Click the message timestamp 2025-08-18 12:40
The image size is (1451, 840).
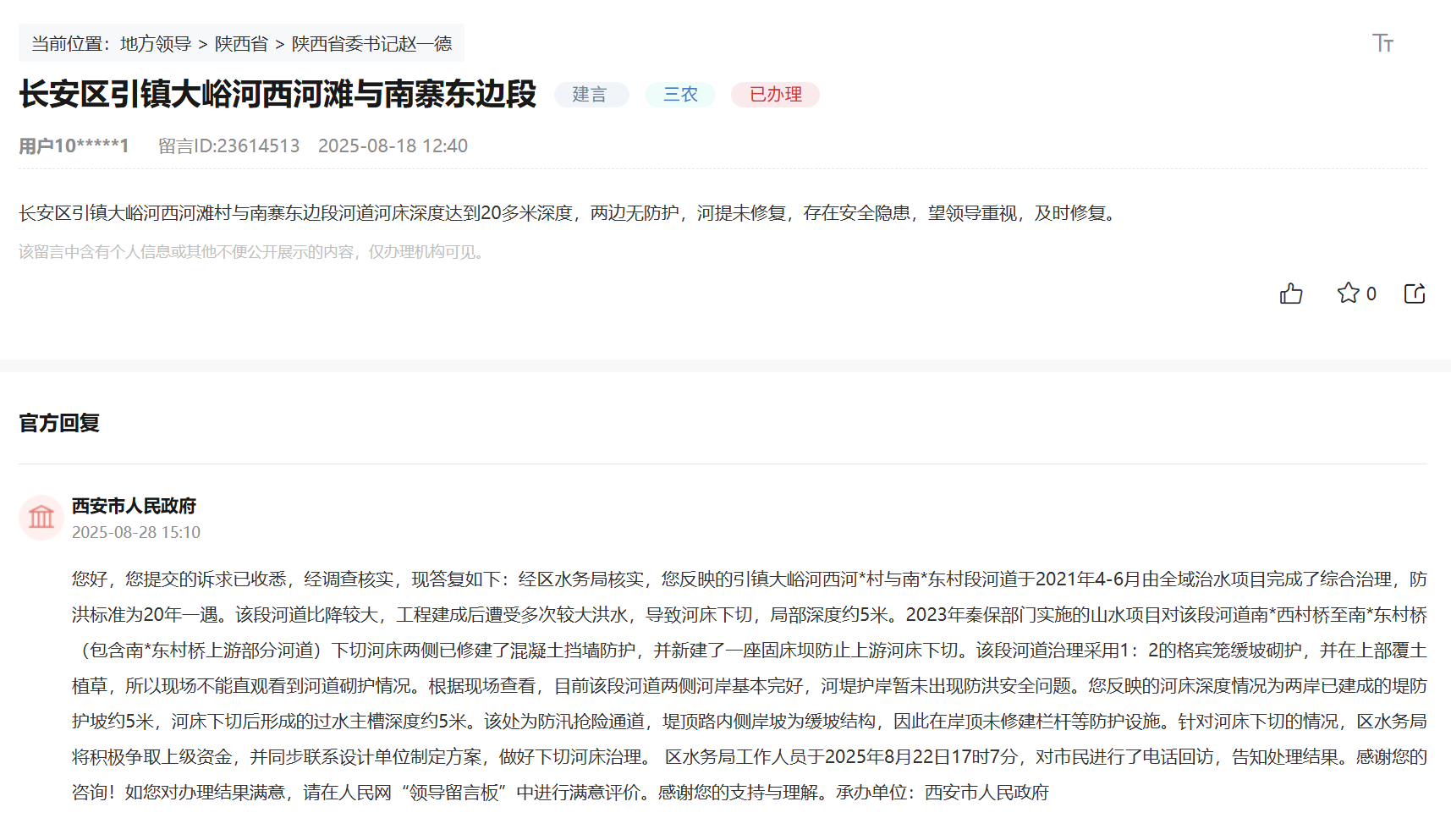coord(393,145)
